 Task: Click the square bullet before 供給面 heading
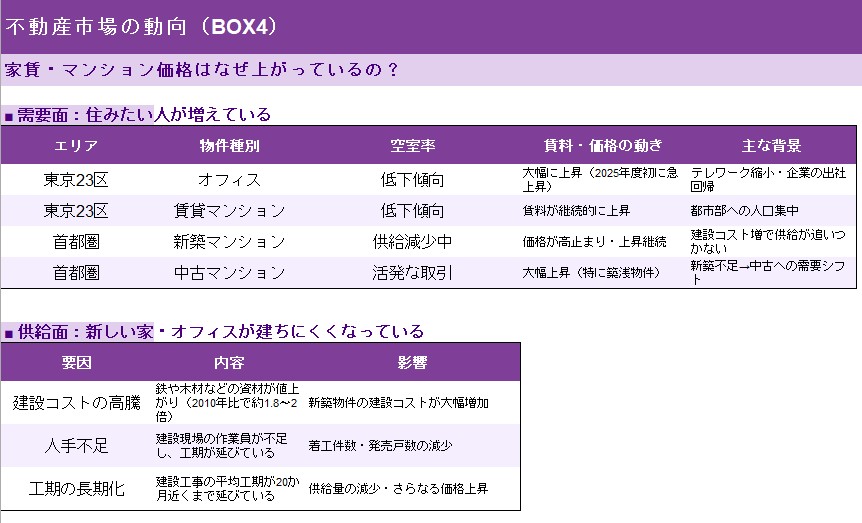9,333
